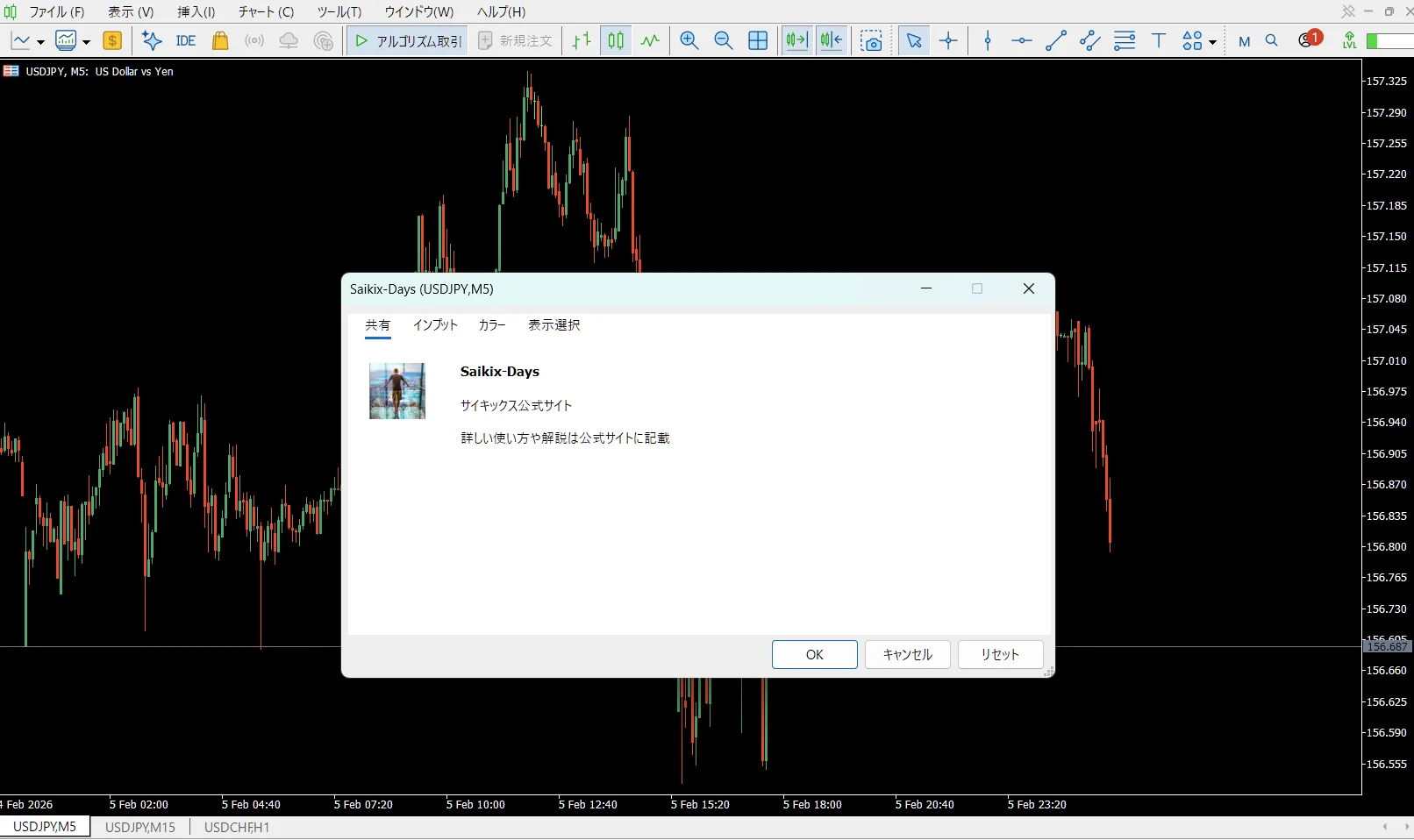Open the MQL5 IDE editor

point(186,40)
